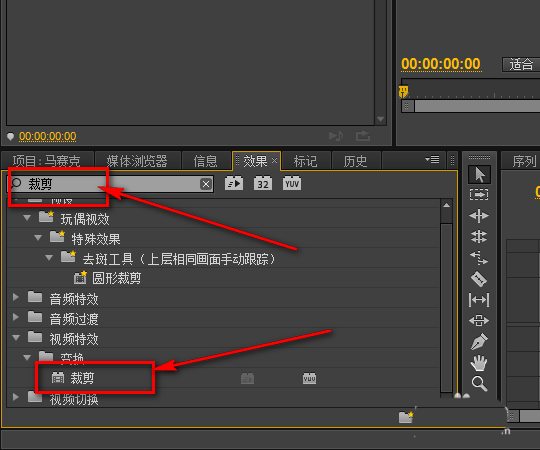540x450 pixels.
Task: Click the 效果 tab
Action: point(255,161)
